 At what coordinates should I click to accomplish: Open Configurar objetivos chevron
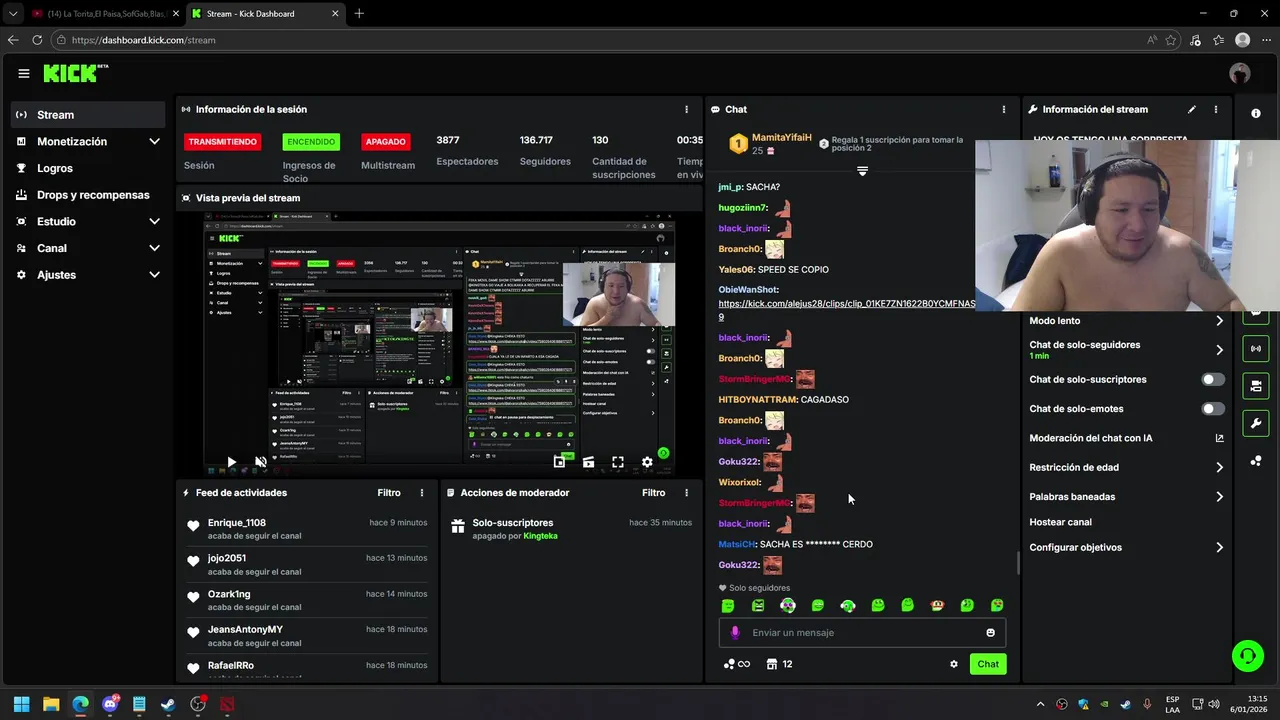(1219, 547)
